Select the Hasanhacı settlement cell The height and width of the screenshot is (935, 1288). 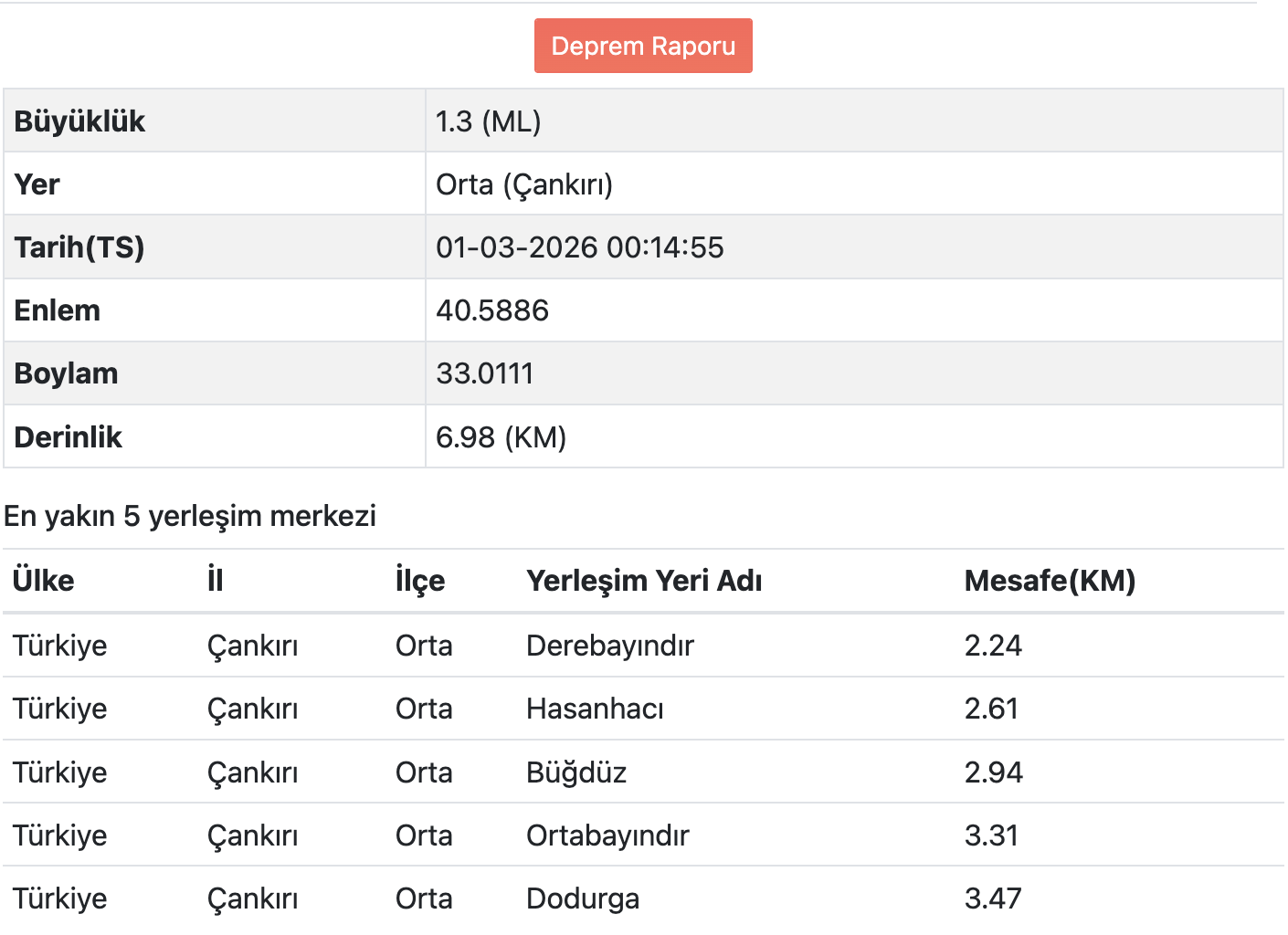(595, 709)
